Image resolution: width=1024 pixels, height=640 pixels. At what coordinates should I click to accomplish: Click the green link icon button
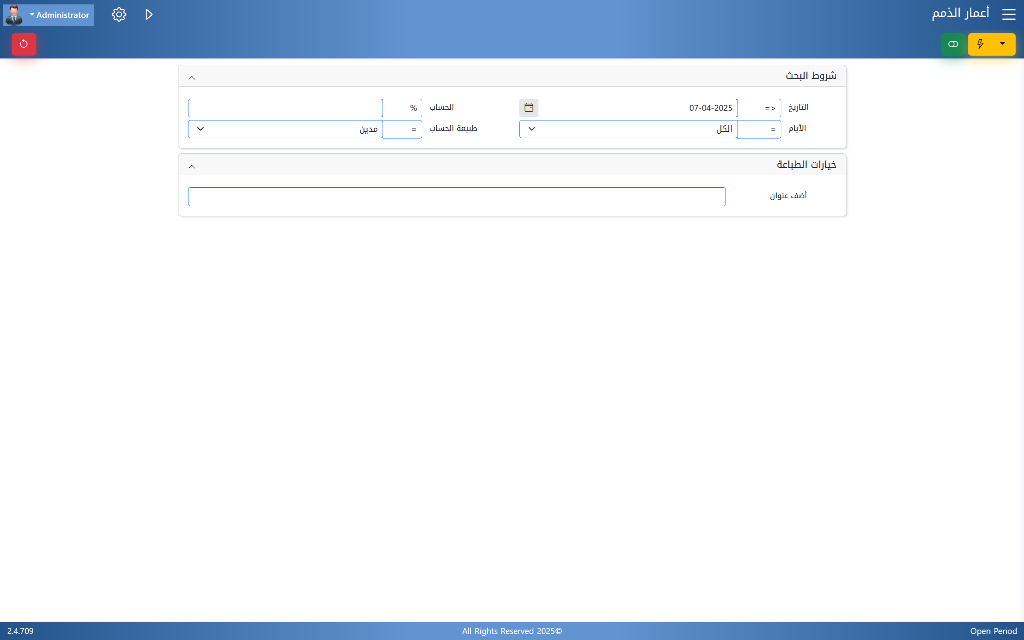coord(953,44)
